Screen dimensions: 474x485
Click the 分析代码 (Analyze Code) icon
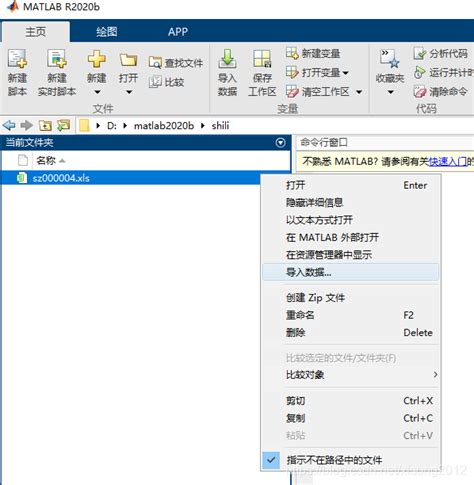click(x=420, y=53)
